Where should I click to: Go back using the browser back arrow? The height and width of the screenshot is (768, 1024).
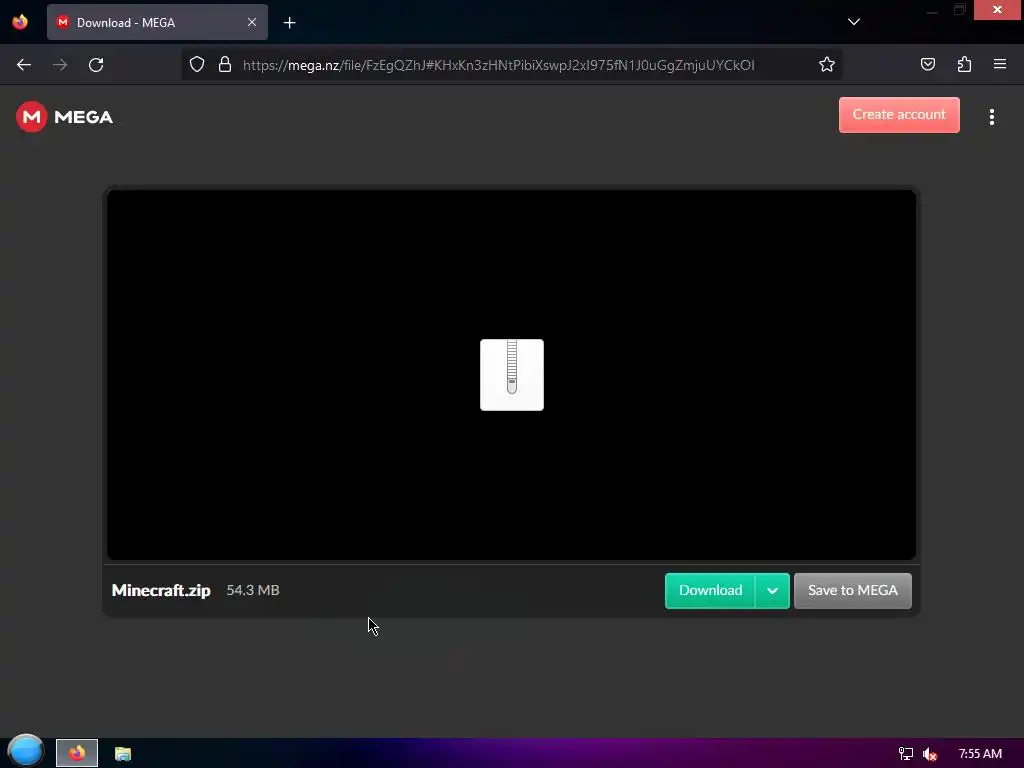click(x=24, y=65)
